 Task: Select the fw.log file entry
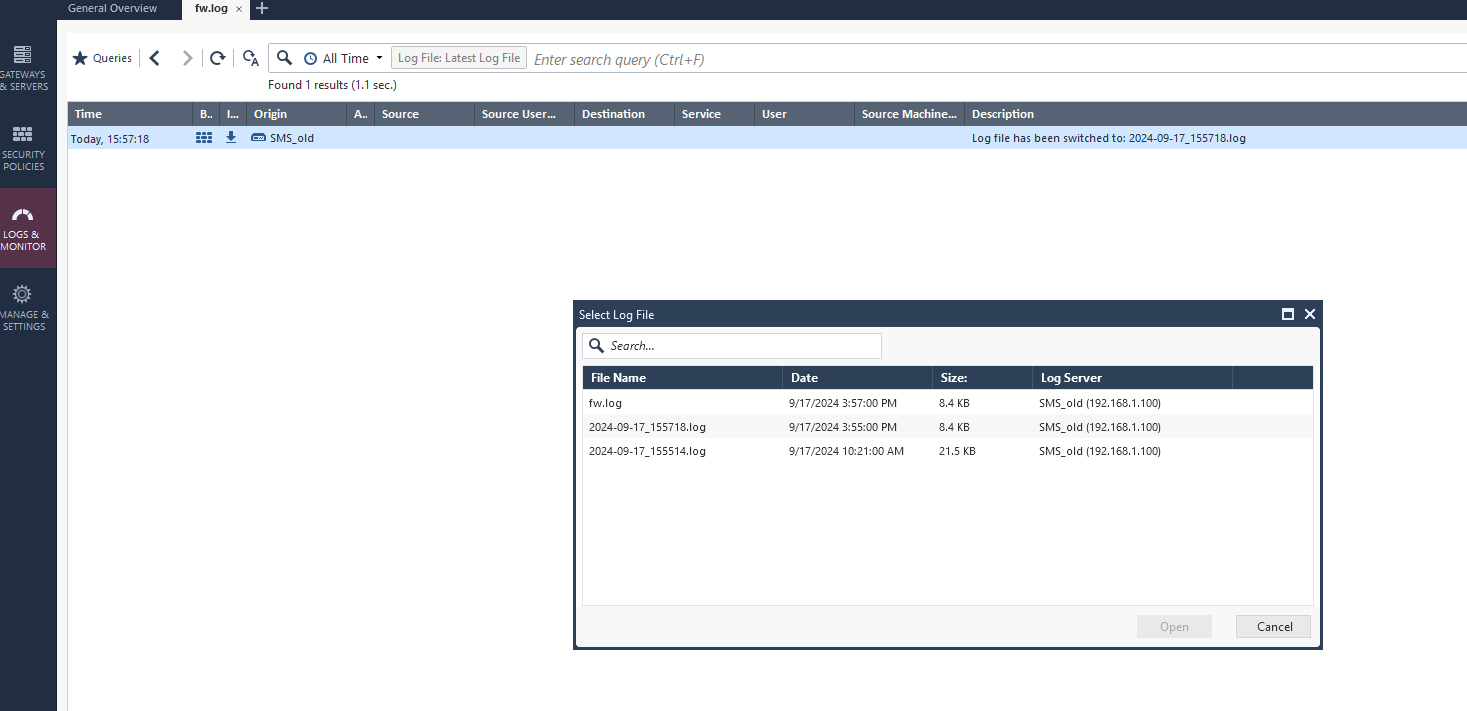606,403
